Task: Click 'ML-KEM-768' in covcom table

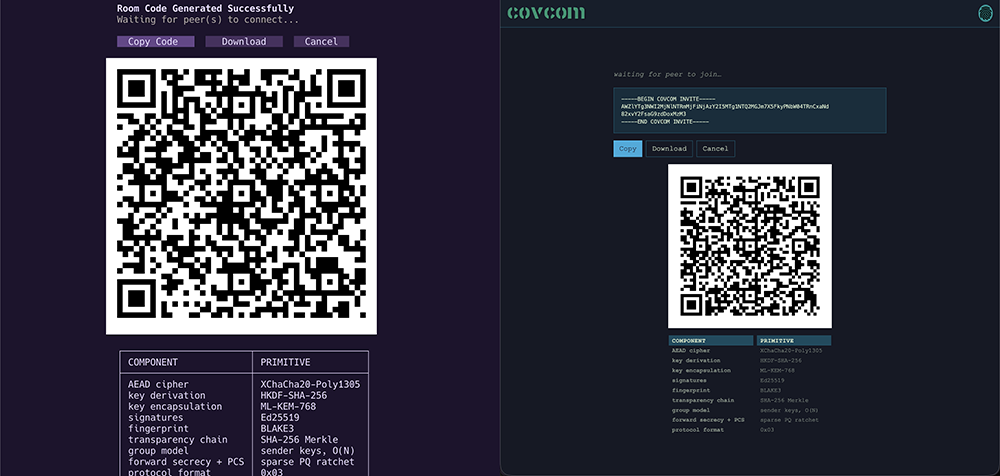Action: click(777, 370)
